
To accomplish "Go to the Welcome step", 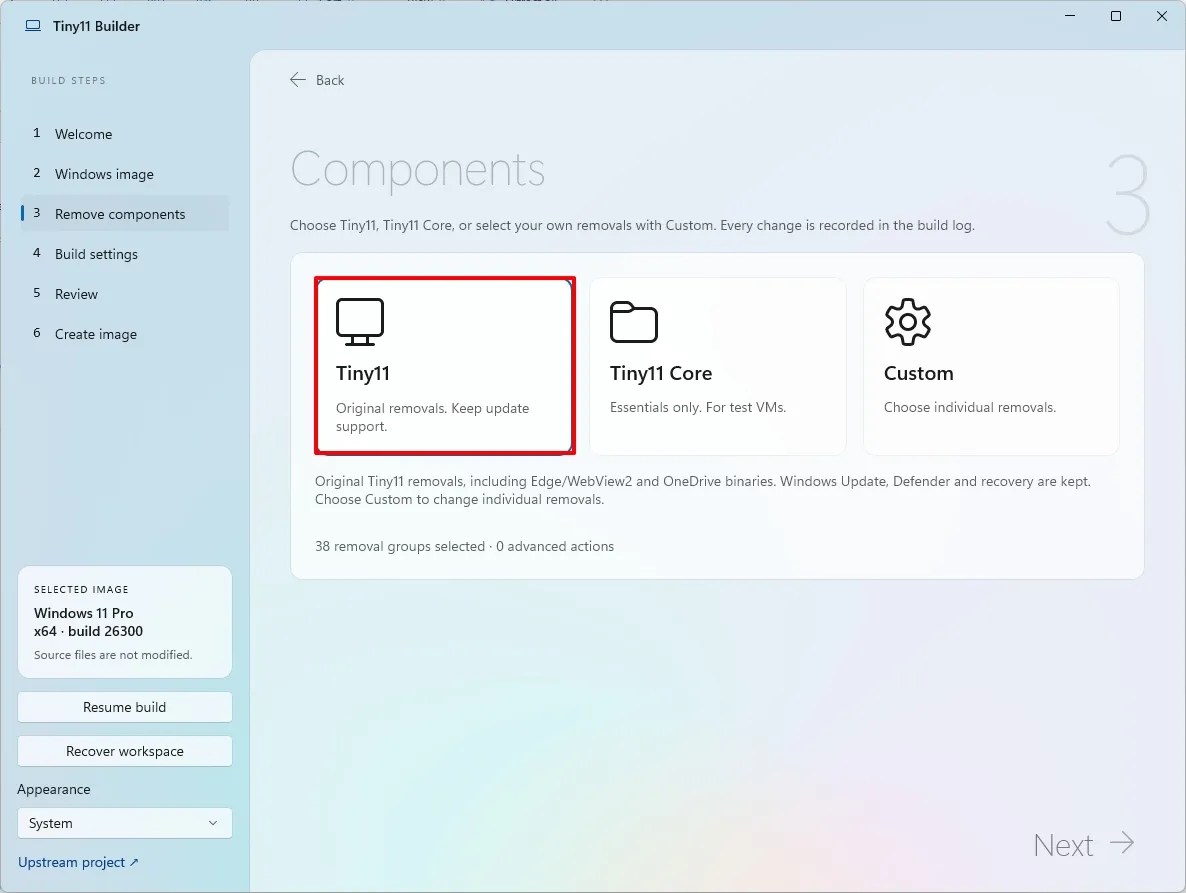I will [x=125, y=134].
